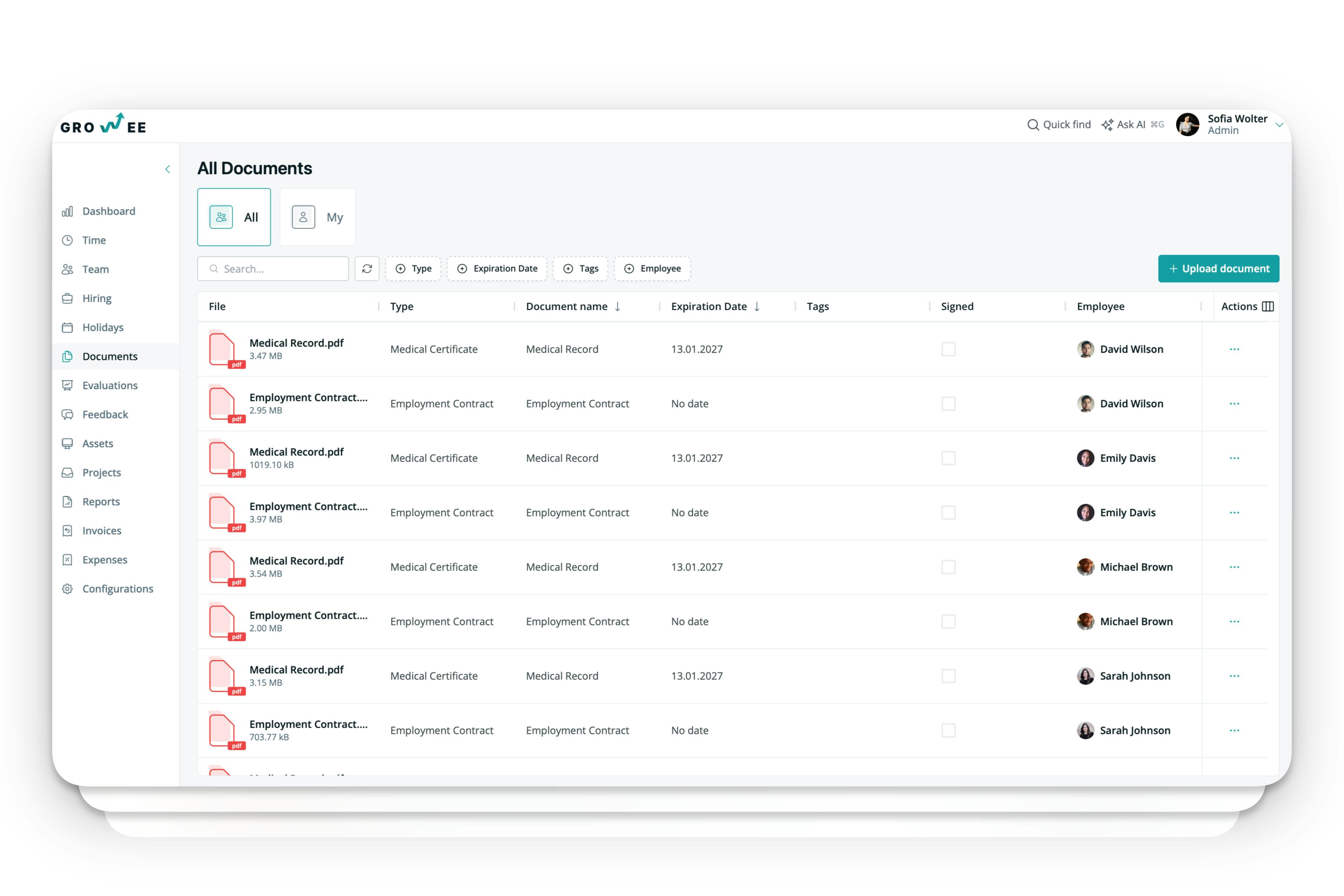This screenshot has width=1344, height=896.
Task: Select the All documents tab
Action: point(234,217)
